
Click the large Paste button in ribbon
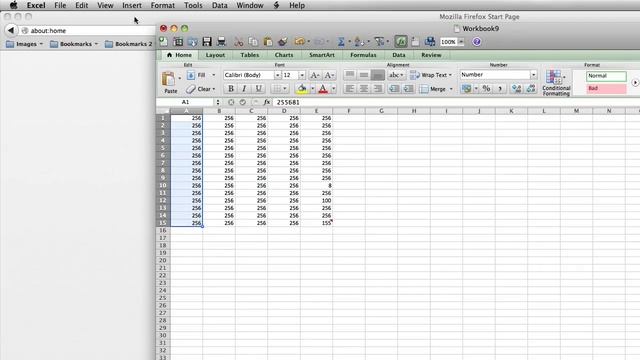(x=169, y=82)
